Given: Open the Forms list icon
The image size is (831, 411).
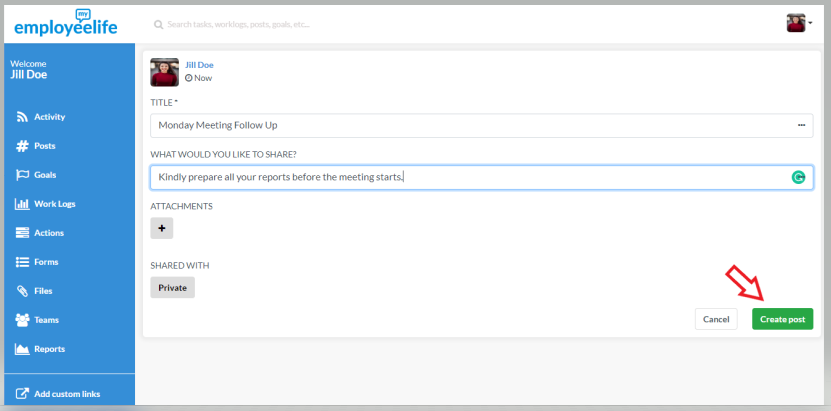Looking at the screenshot, I should pos(22,262).
